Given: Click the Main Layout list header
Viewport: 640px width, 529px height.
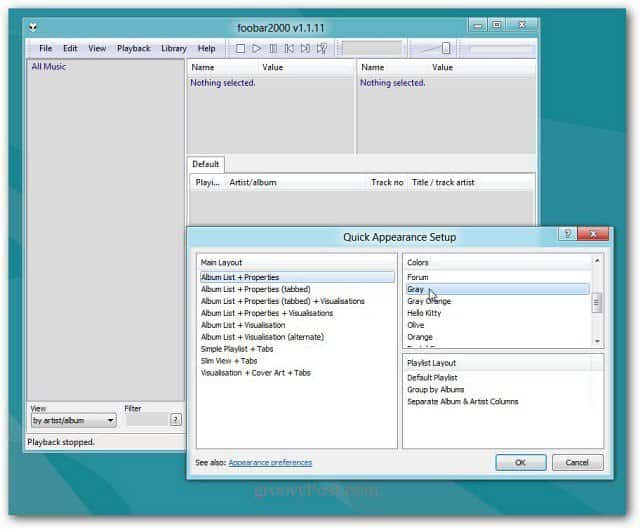Looking at the screenshot, I should tap(297, 262).
